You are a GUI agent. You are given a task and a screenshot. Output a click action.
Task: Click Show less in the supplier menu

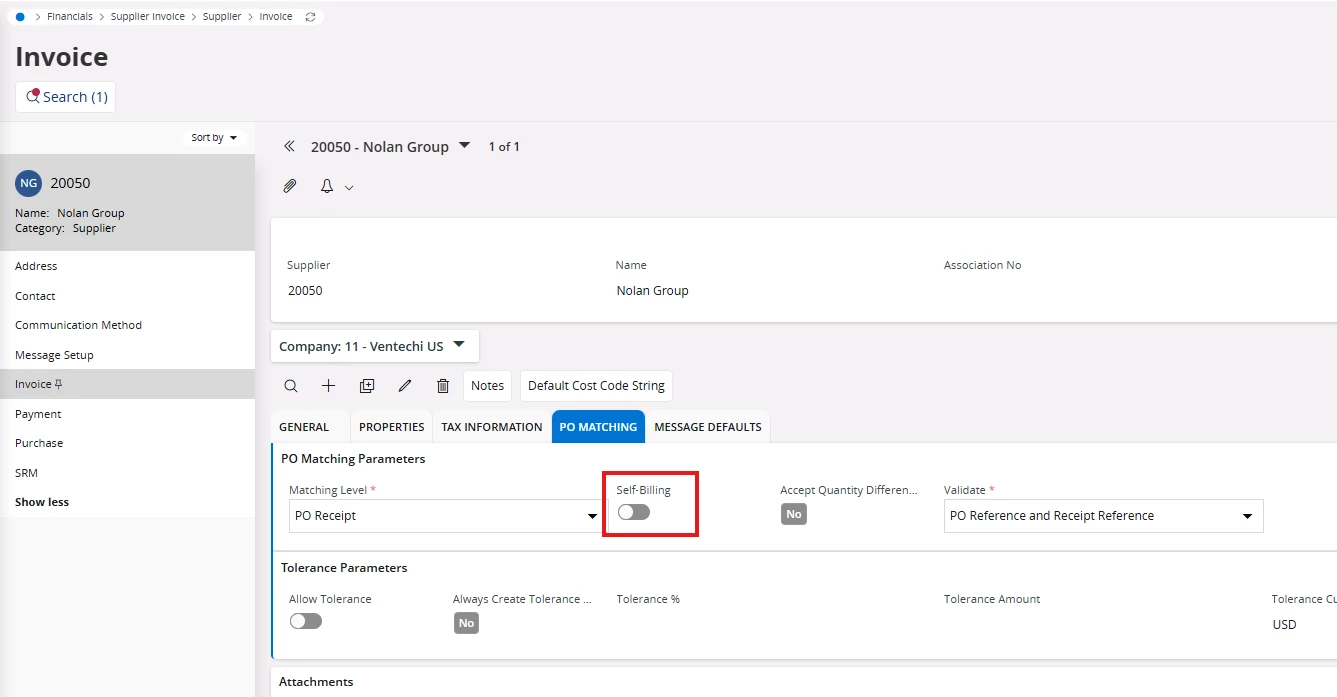coord(42,502)
